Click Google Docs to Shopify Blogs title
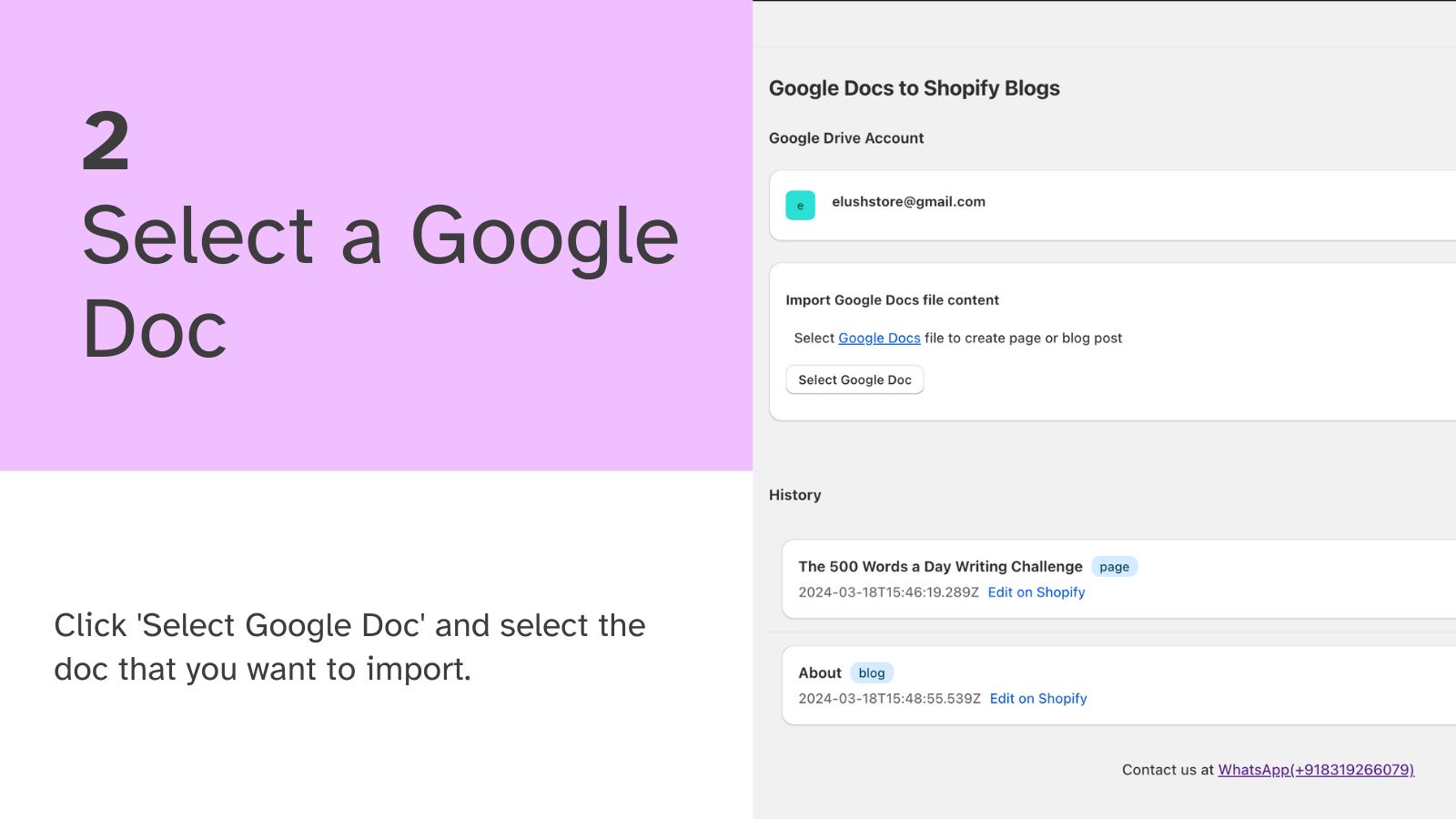Screen dimensions: 1456x819 pyautogui.click(x=915, y=88)
